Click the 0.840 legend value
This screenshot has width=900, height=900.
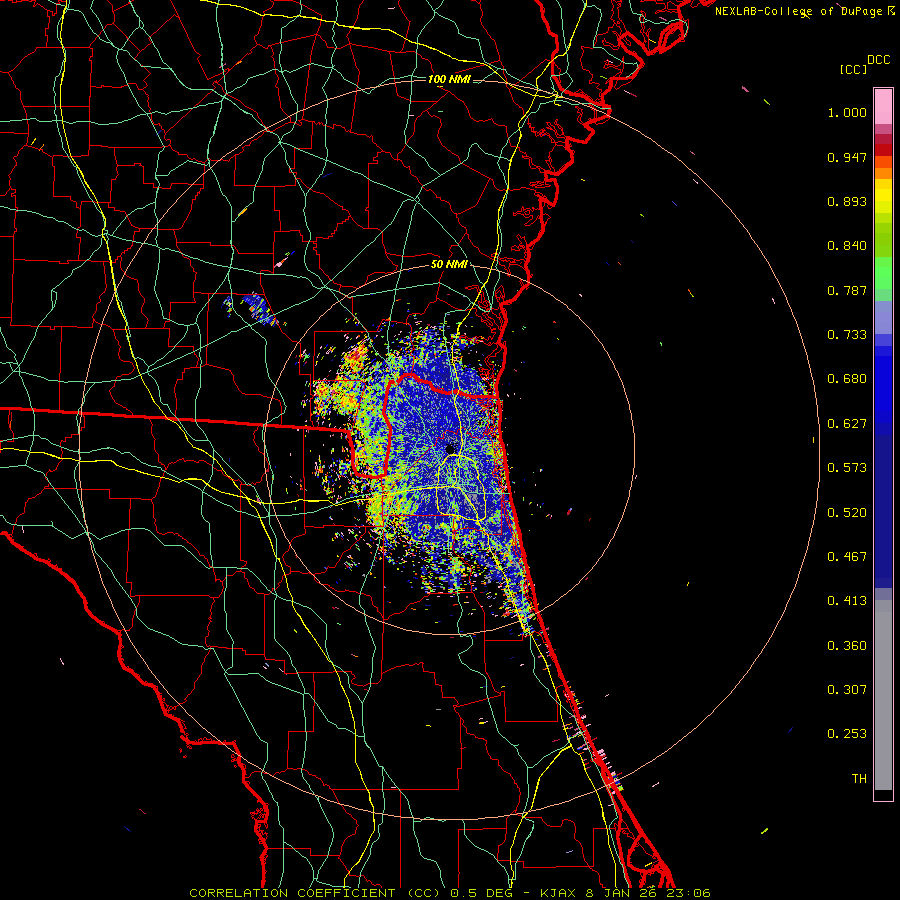tap(847, 246)
